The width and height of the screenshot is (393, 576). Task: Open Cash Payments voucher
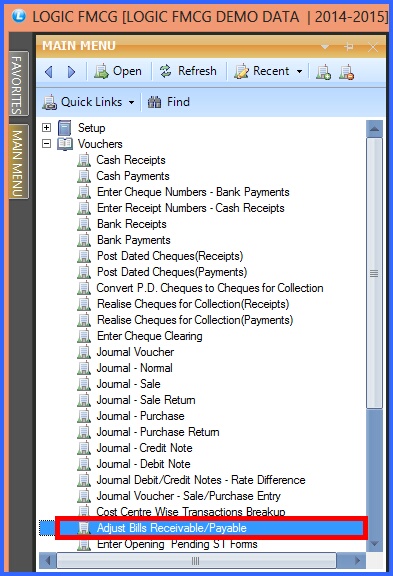pyautogui.click(x=133, y=176)
